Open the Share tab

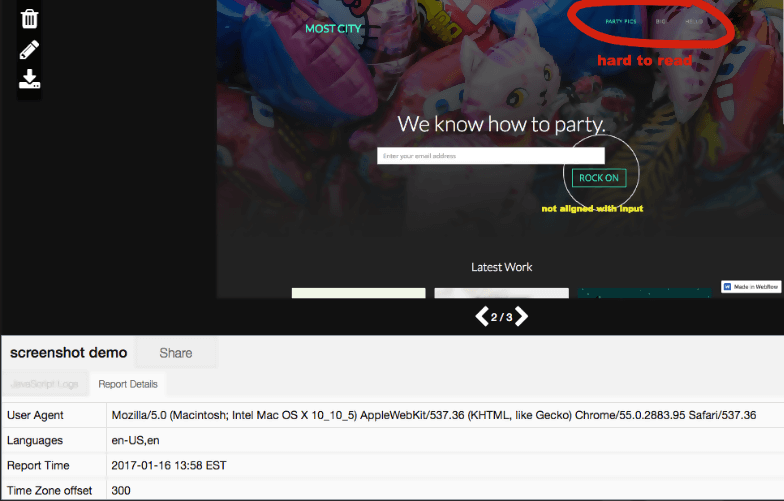pos(176,353)
